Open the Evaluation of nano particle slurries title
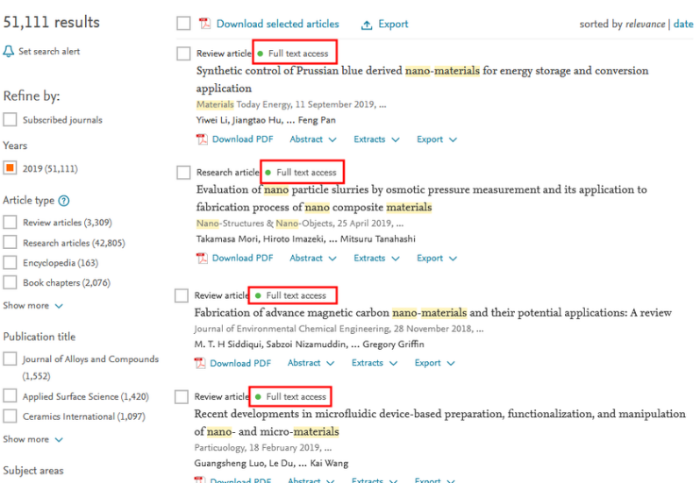Screen dimensions: 700x483 tap(421, 198)
